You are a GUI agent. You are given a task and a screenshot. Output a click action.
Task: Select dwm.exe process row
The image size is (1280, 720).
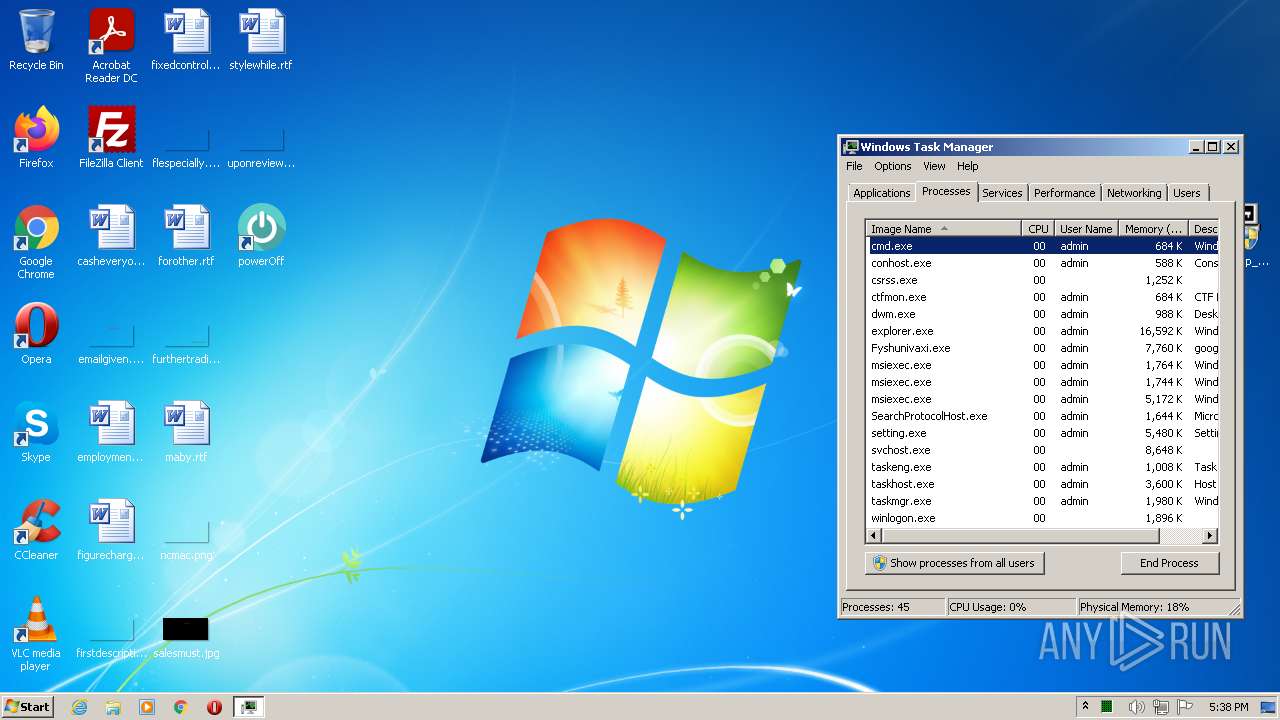point(1042,314)
